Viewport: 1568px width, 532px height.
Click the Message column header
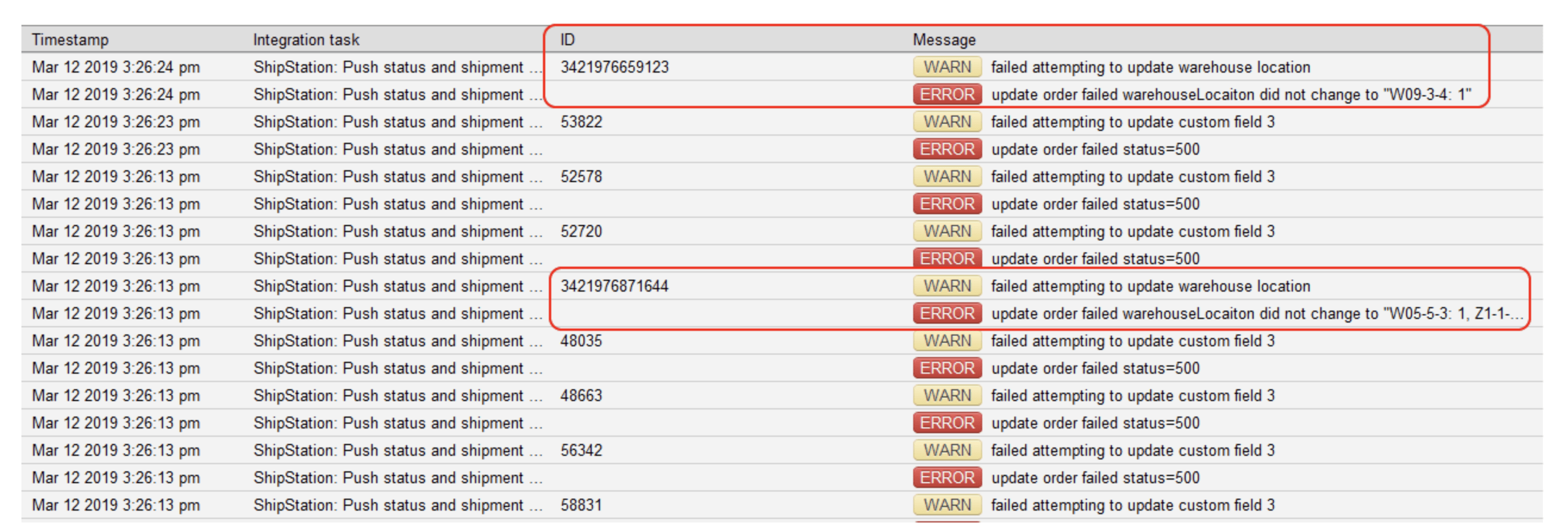[x=944, y=40]
